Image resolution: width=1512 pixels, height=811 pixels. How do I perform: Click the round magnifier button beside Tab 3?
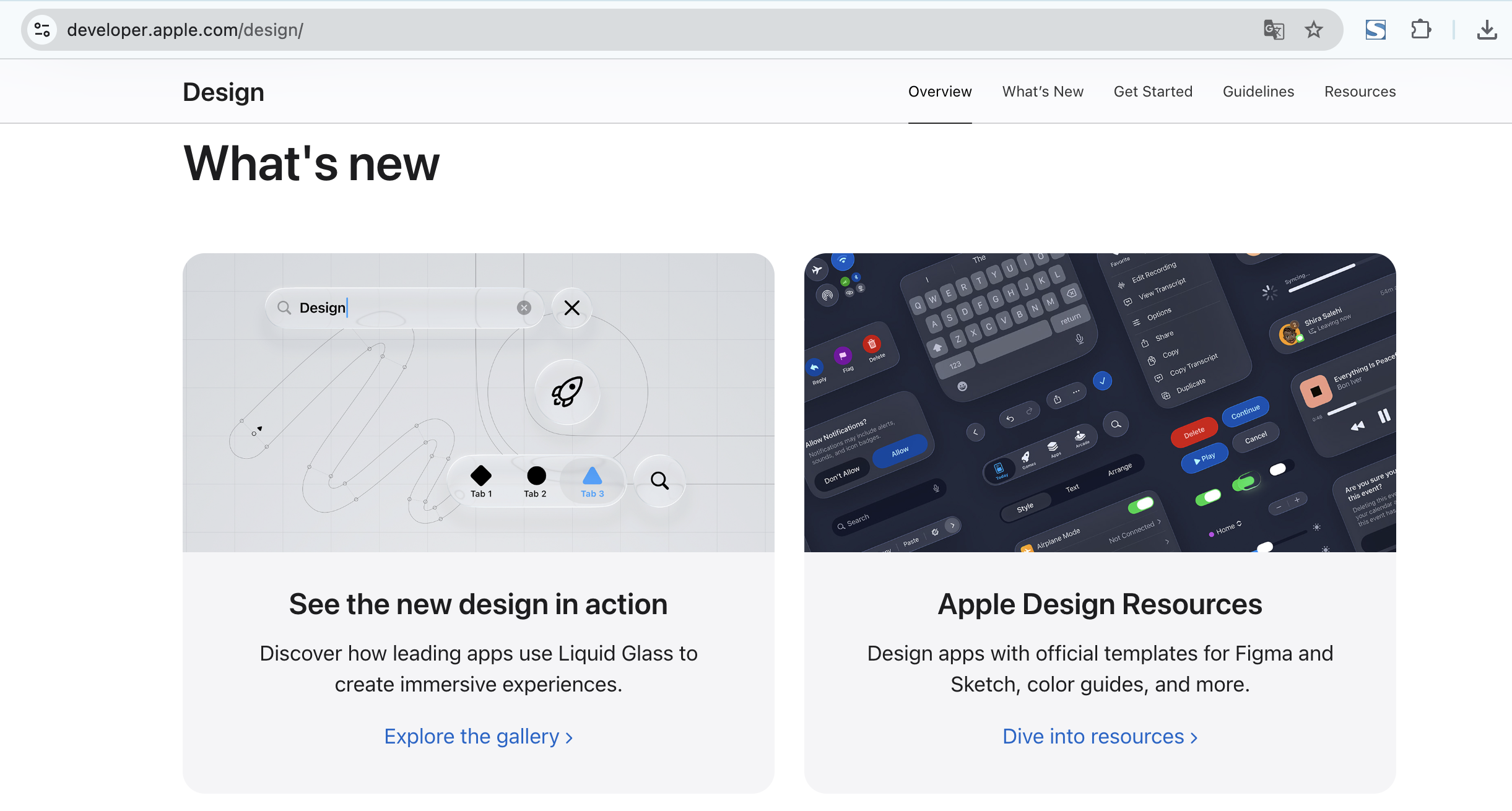(x=659, y=481)
